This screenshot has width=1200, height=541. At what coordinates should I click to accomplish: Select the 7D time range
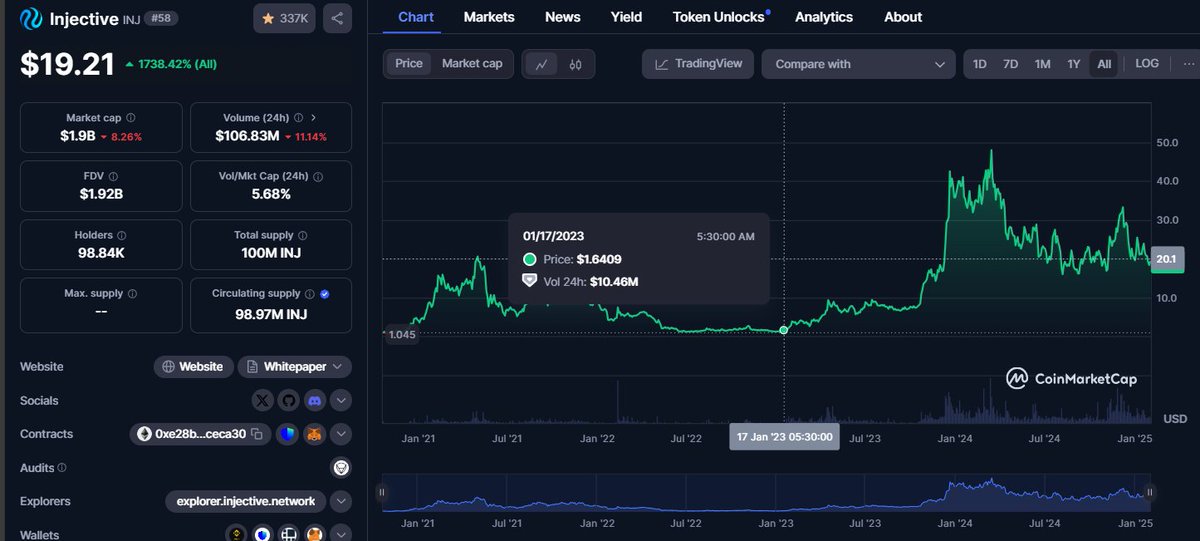[x=1011, y=64]
